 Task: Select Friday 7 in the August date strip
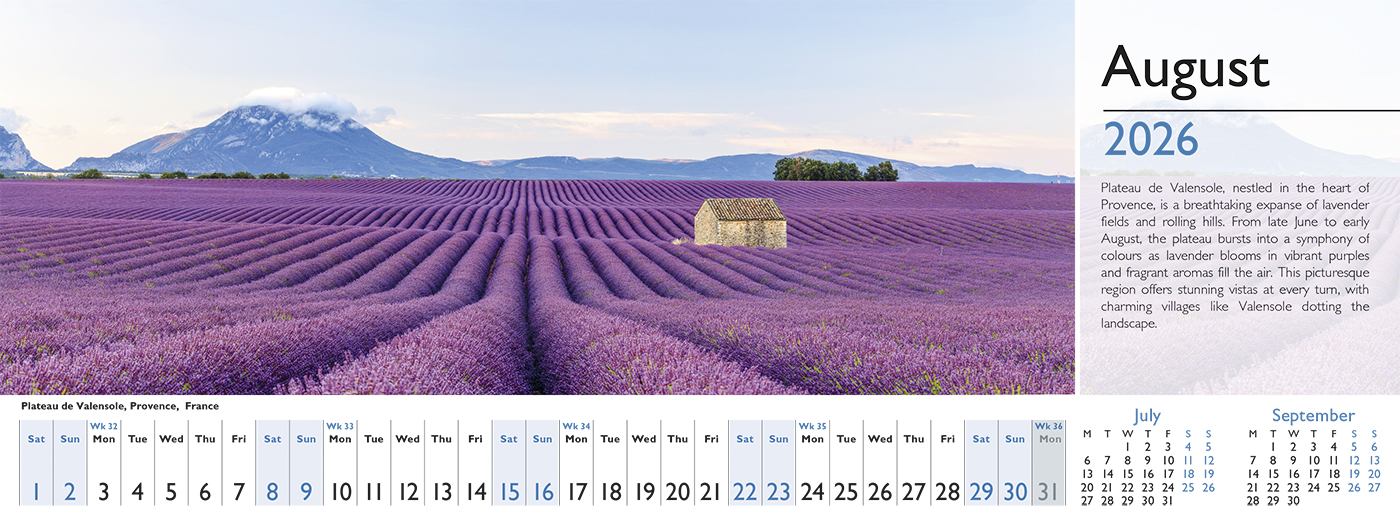(239, 462)
